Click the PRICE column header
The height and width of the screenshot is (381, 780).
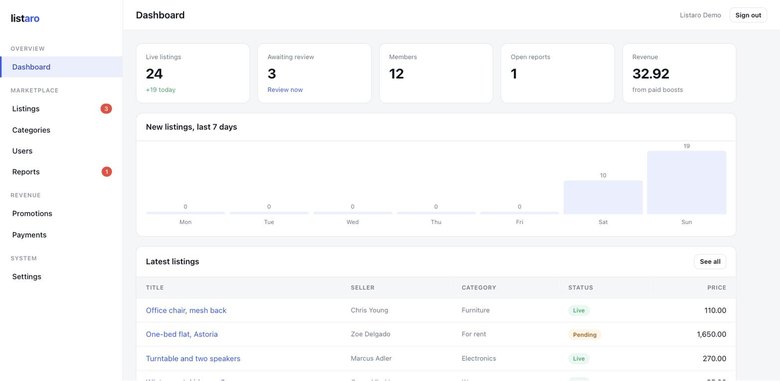[x=717, y=287]
